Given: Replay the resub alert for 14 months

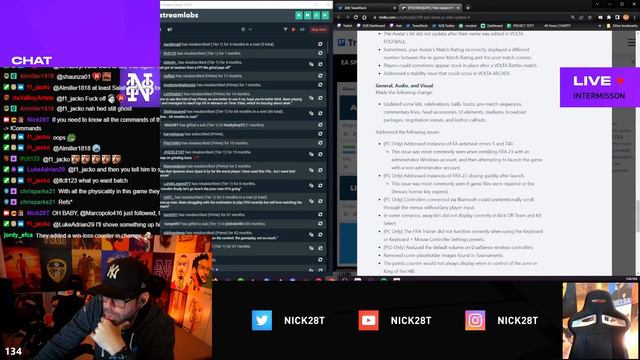Looking at the screenshot, I should tap(320, 98).
